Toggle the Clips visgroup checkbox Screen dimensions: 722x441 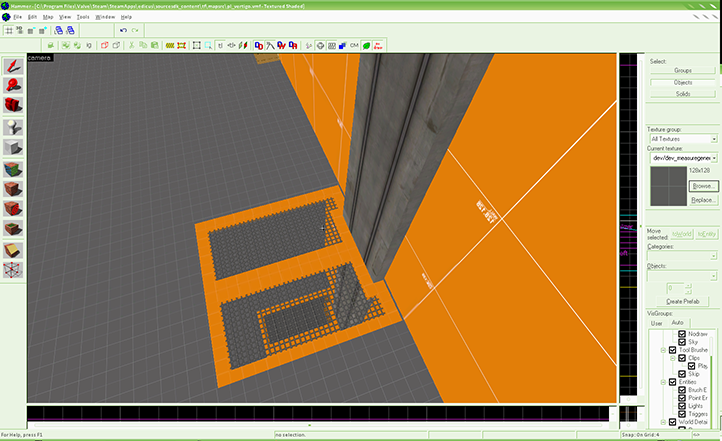point(682,358)
